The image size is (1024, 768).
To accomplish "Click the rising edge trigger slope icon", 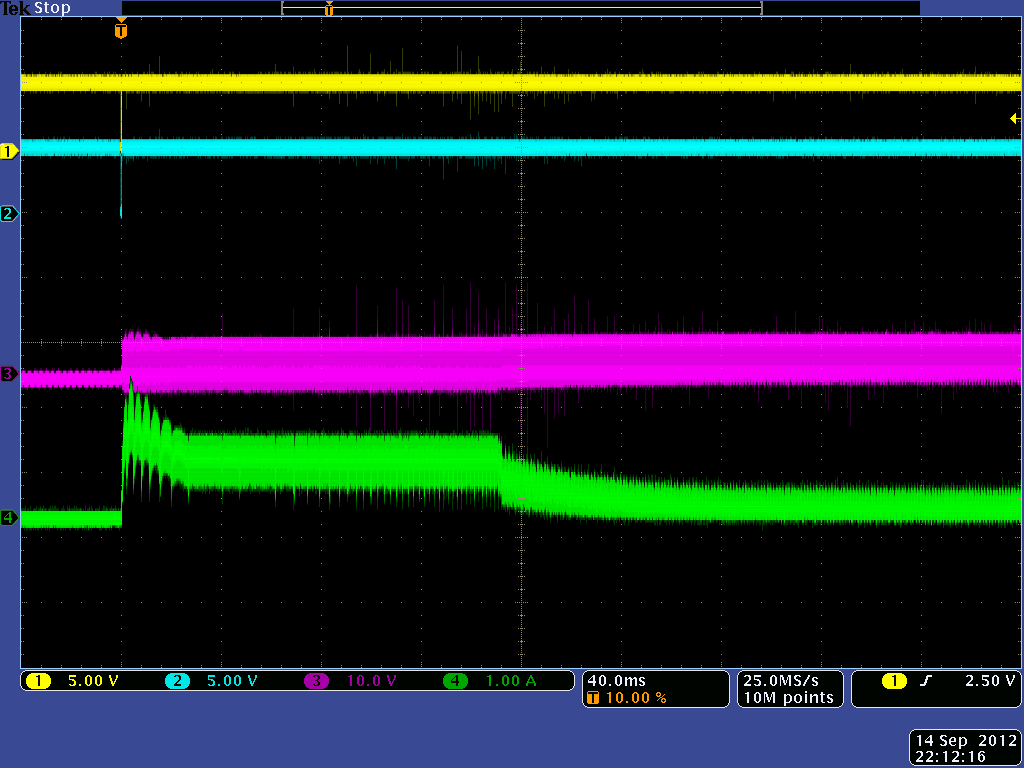I will (925, 681).
